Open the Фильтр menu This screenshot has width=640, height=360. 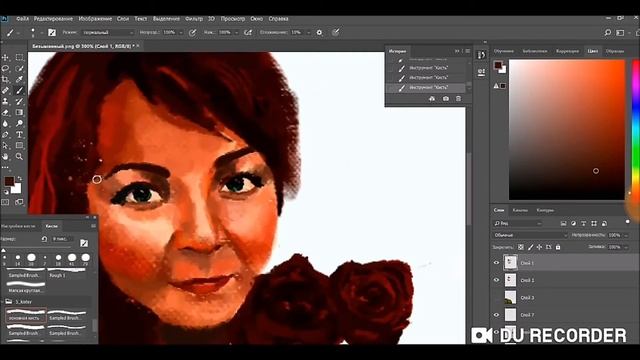click(x=194, y=19)
